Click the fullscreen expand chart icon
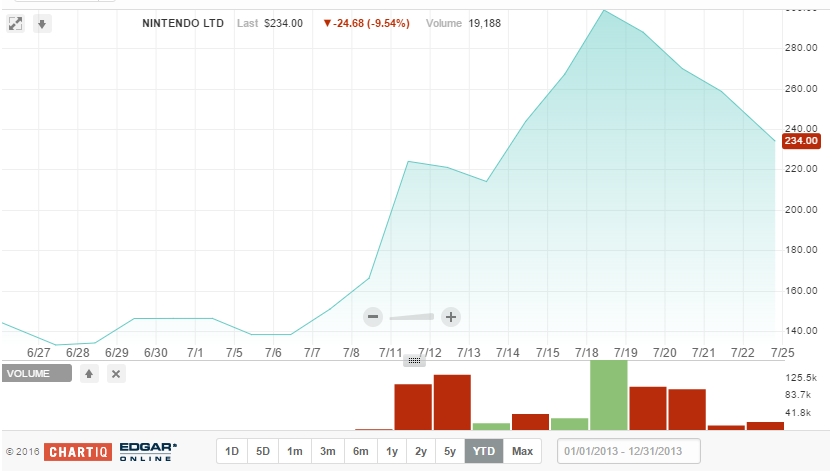The width and height of the screenshot is (832, 471). tap(15, 23)
